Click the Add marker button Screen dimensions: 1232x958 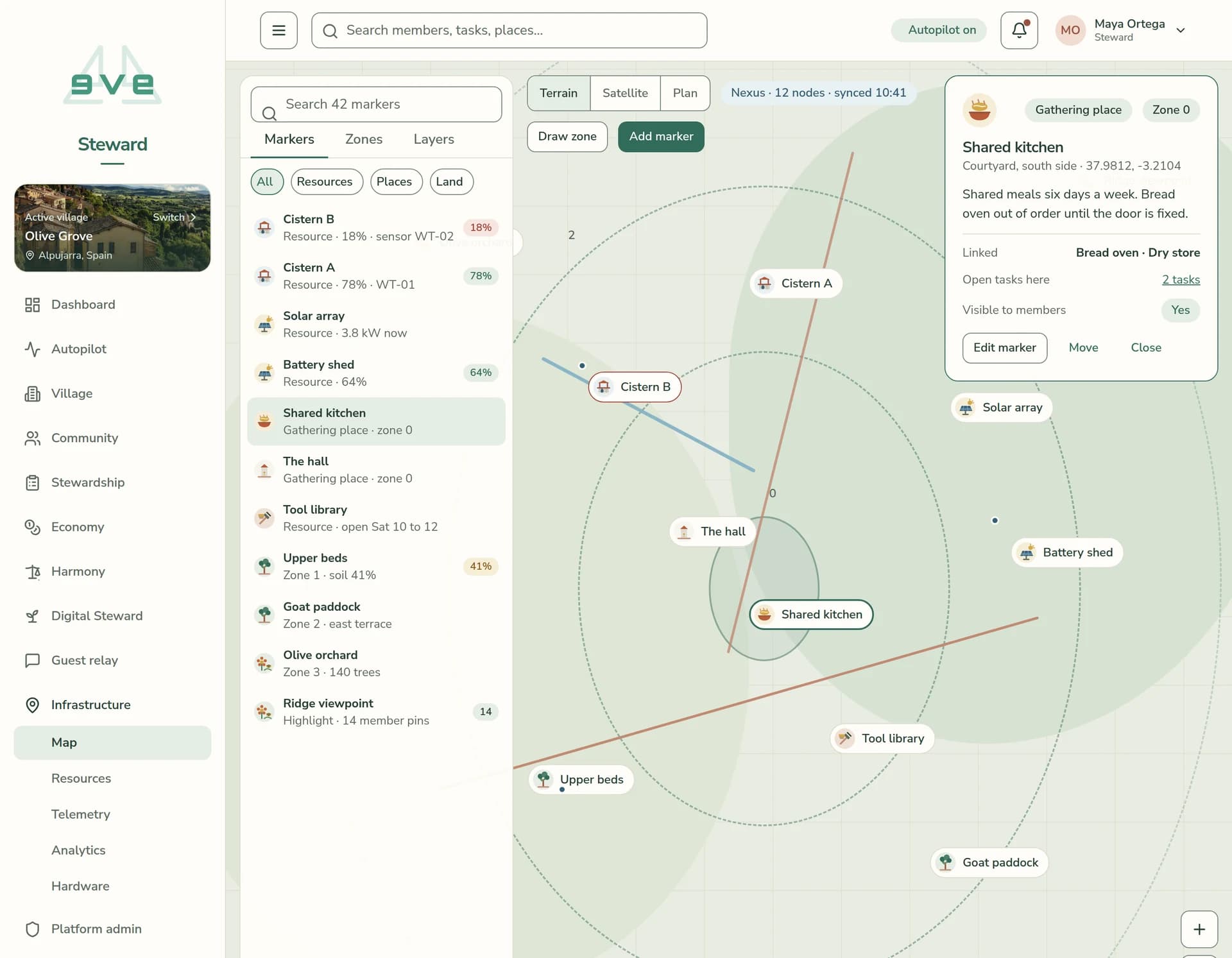click(x=661, y=137)
